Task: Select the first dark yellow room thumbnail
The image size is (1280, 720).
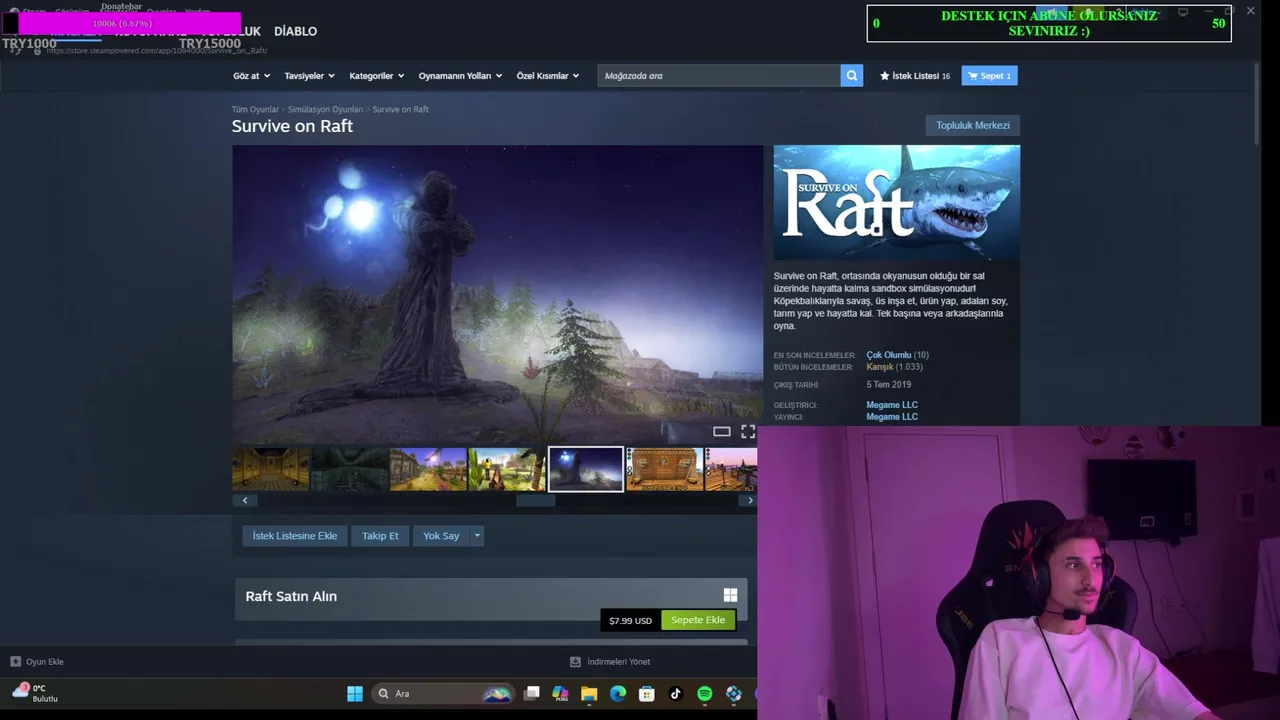Action: point(271,469)
